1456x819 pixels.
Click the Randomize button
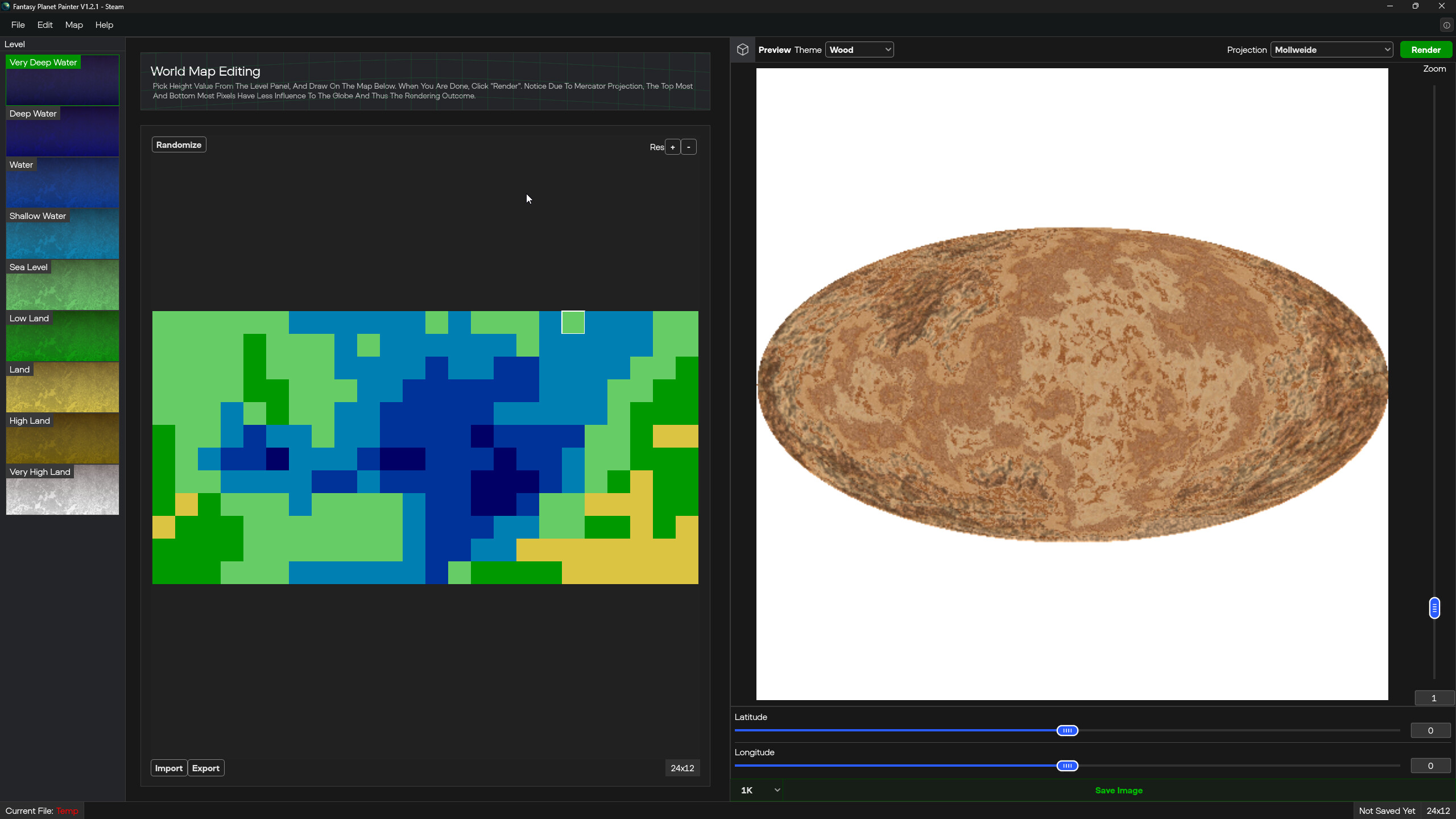179,144
